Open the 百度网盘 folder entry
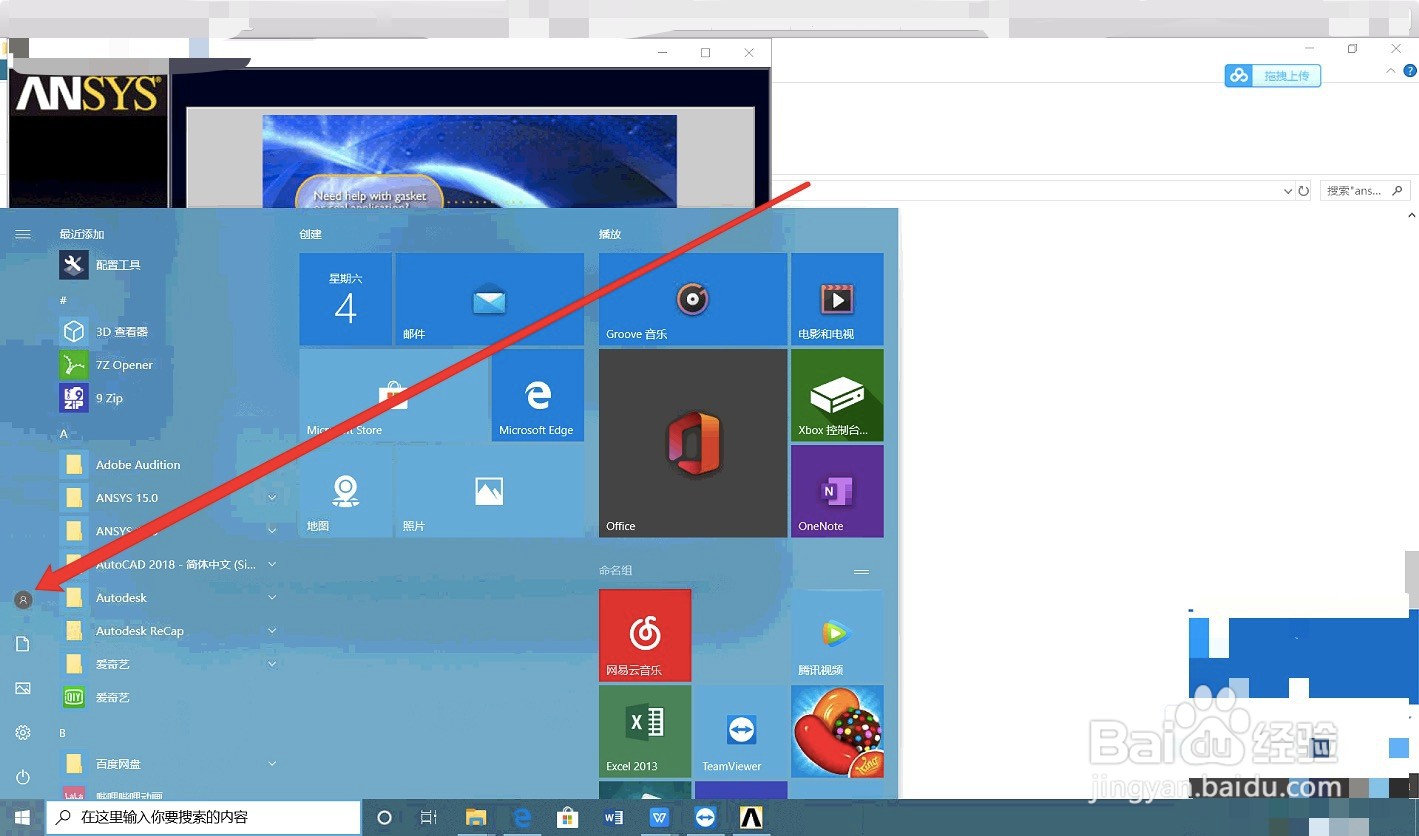 click(118, 764)
